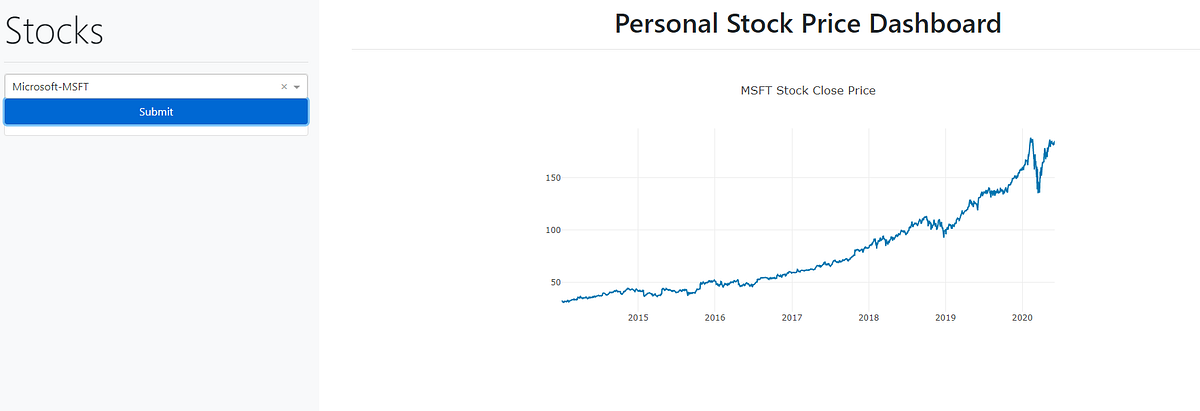Click the sharp 2020 dip in the price line

point(1038,191)
